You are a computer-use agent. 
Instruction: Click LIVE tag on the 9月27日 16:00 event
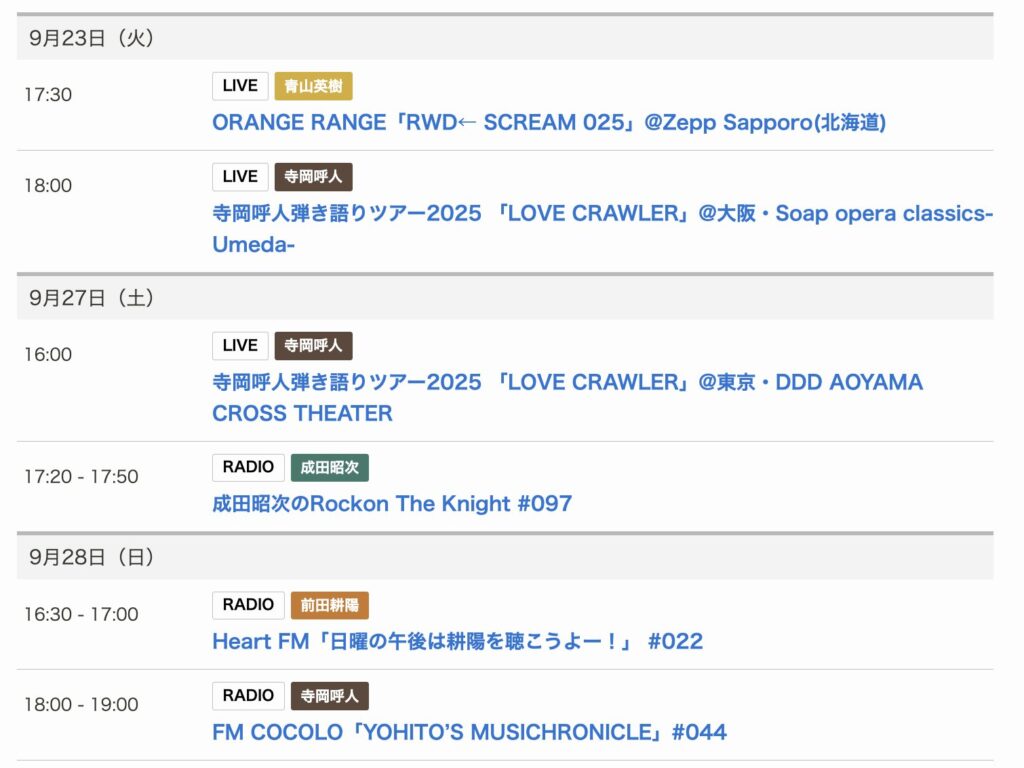point(240,346)
